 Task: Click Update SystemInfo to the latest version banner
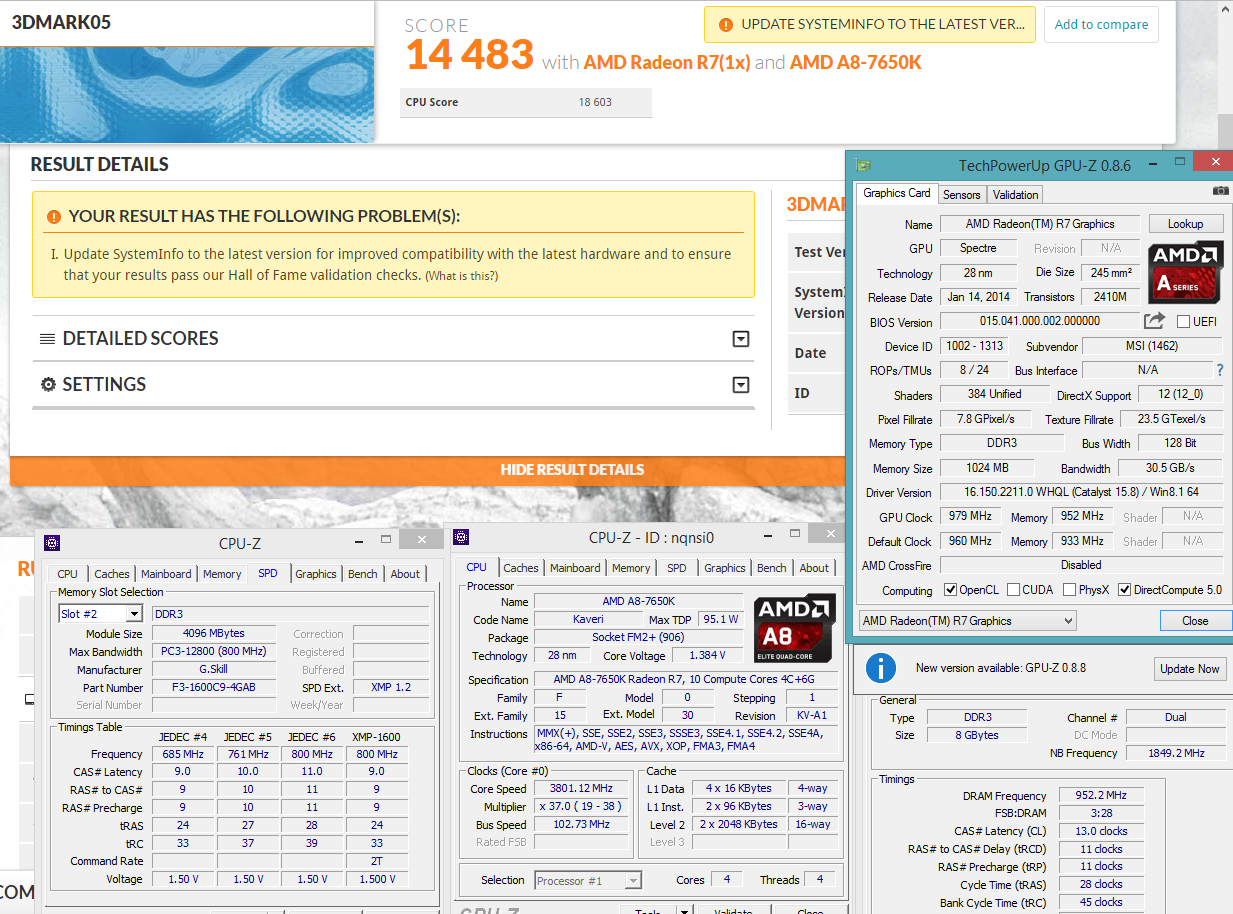pos(869,24)
